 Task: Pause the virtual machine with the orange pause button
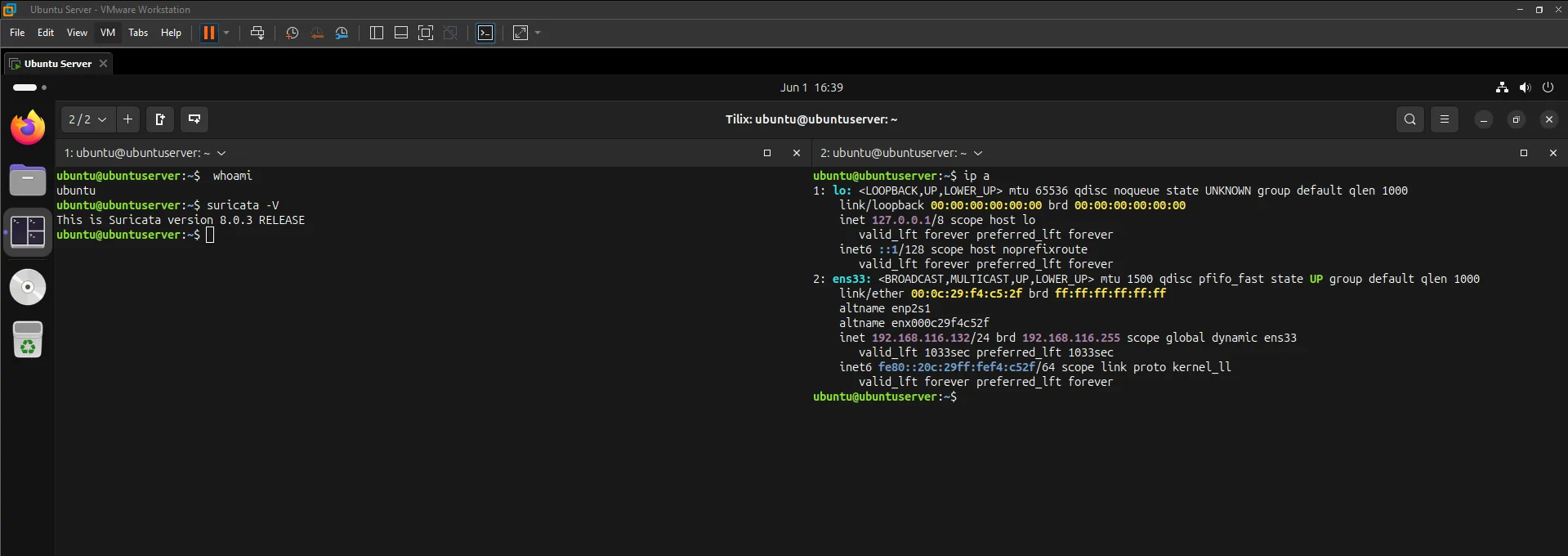pyautogui.click(x=209, y=33)
